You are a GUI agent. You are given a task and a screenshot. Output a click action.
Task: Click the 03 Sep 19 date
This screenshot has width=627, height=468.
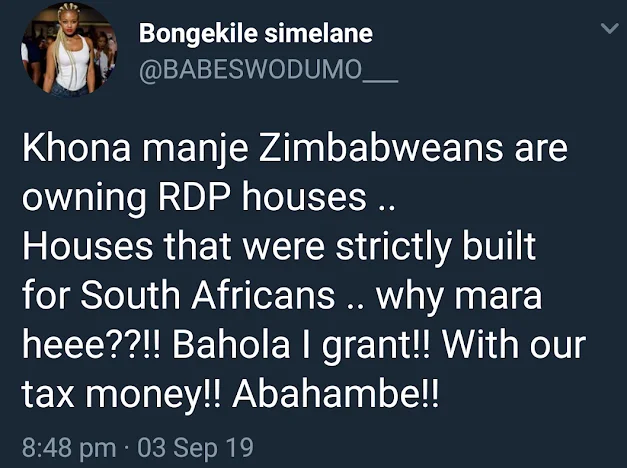[x=196, y=447]
